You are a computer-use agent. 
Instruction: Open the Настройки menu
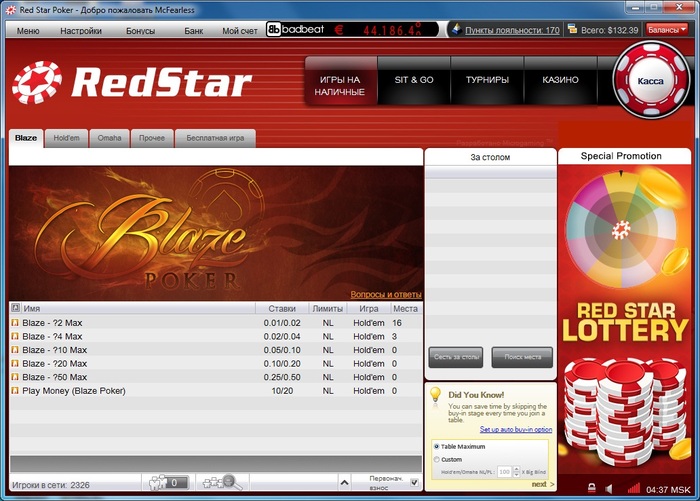(81, 31)
